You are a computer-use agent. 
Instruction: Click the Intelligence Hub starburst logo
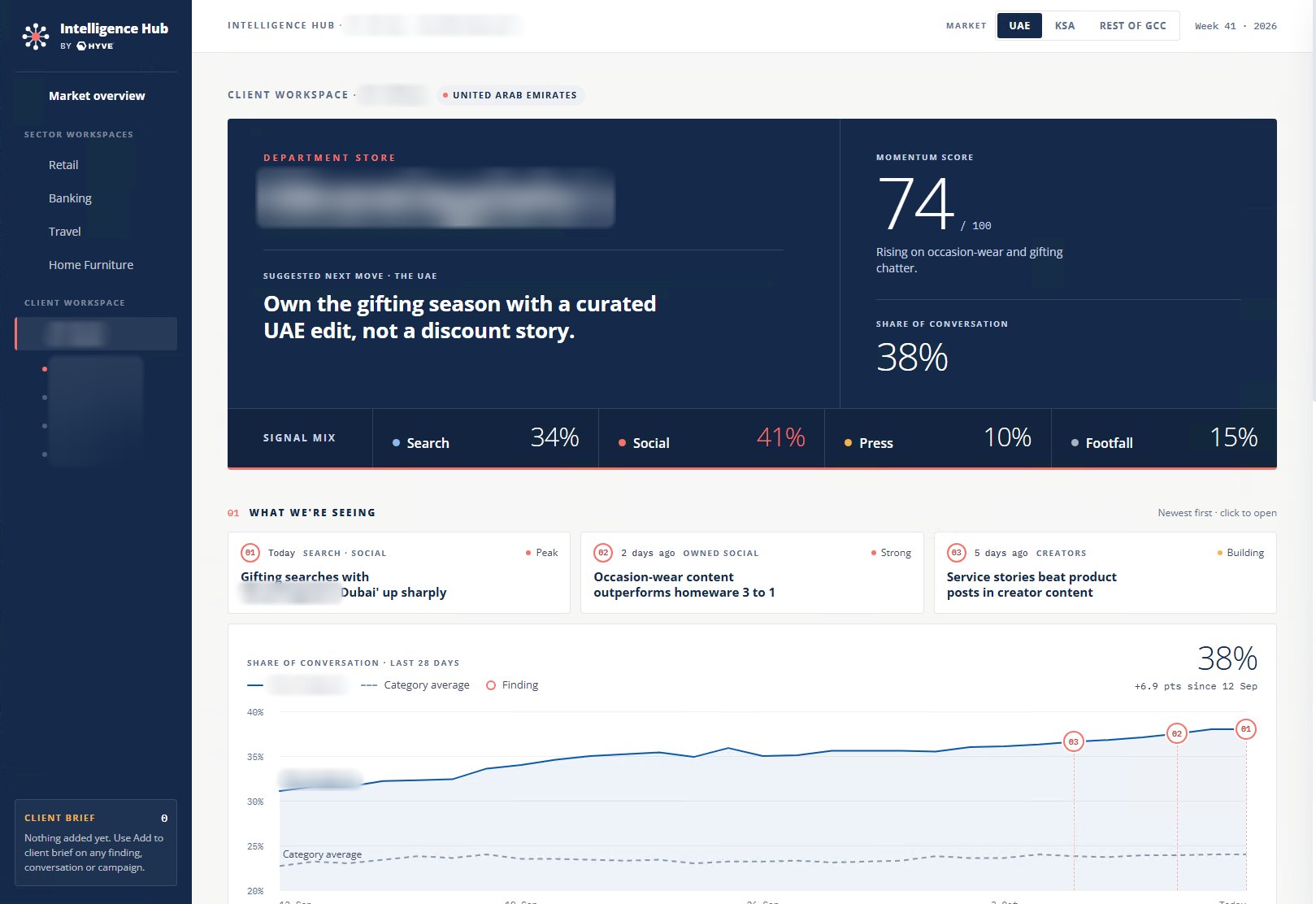(35, 36)
